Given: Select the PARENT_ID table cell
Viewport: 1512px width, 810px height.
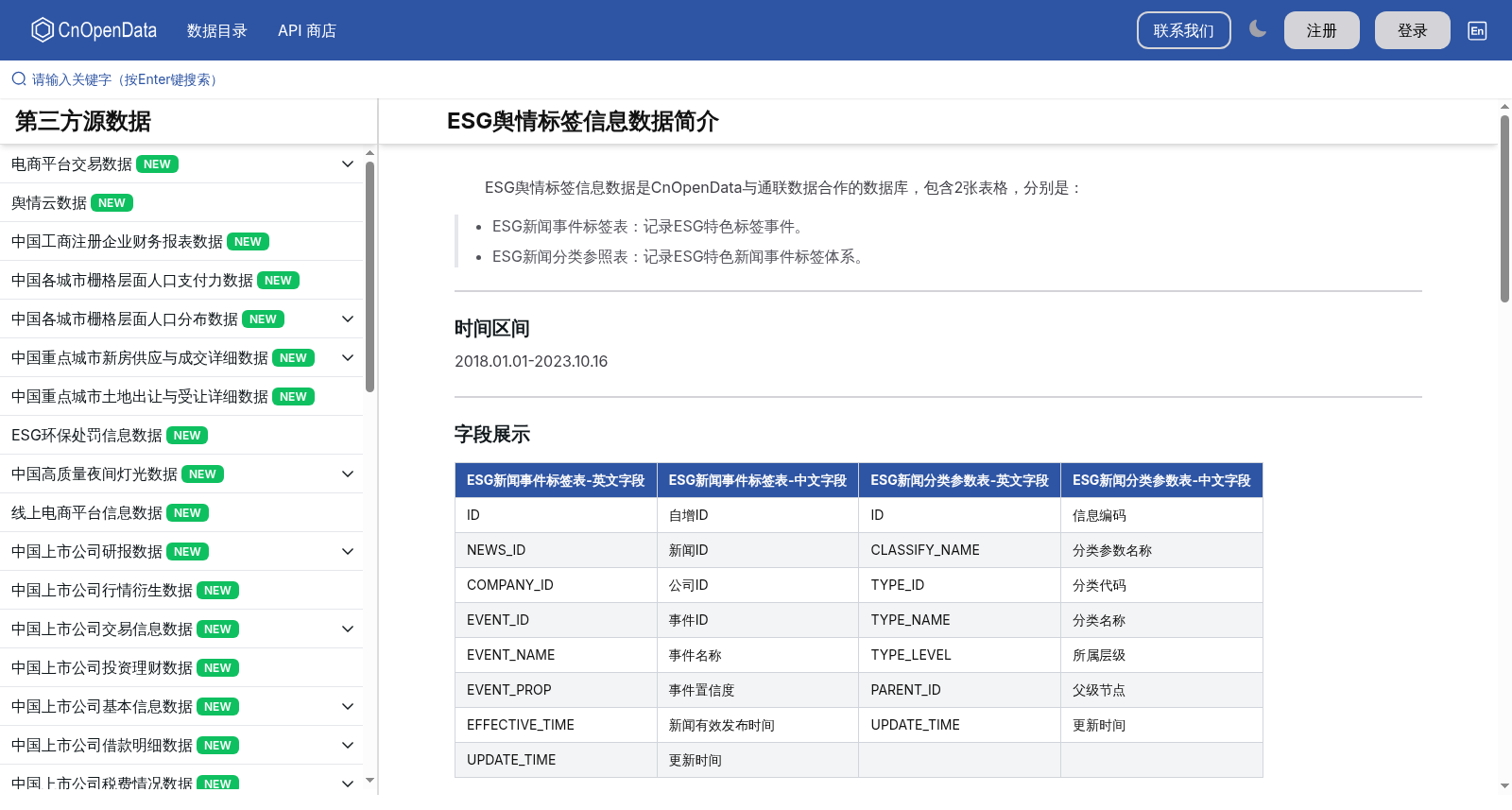Looking at the screenshot, I should click(959, 690).
